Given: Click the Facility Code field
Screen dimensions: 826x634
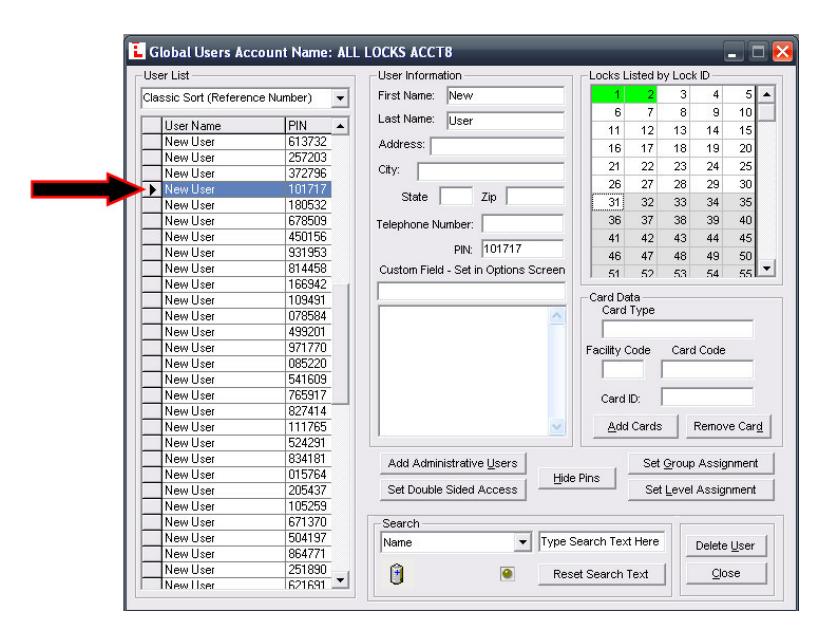Looking at the screenshot, I should click(623, 369).
